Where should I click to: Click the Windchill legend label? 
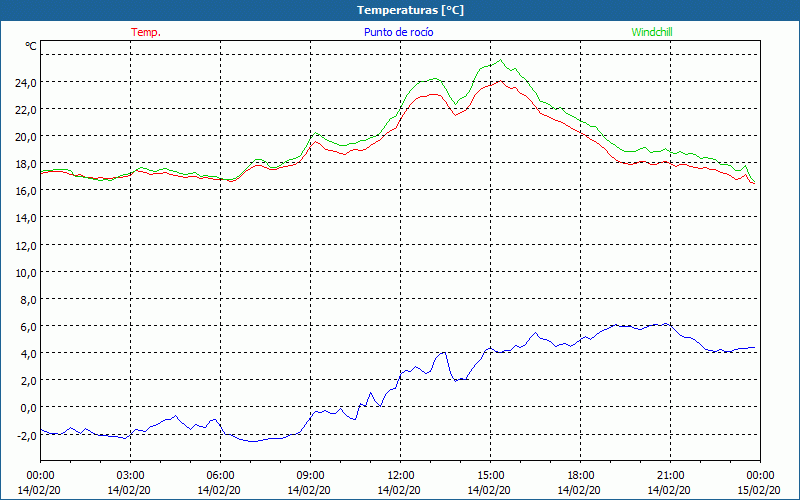652,32
